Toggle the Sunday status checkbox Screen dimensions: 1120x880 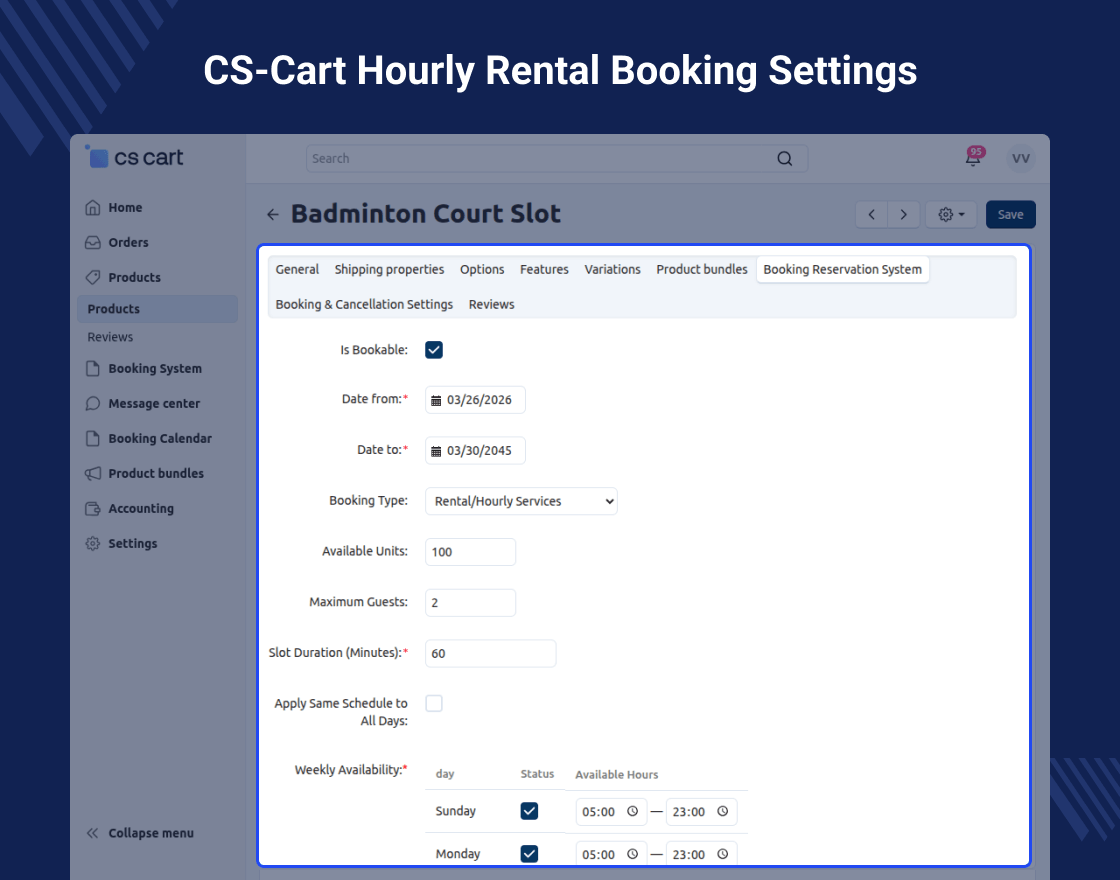529,811
